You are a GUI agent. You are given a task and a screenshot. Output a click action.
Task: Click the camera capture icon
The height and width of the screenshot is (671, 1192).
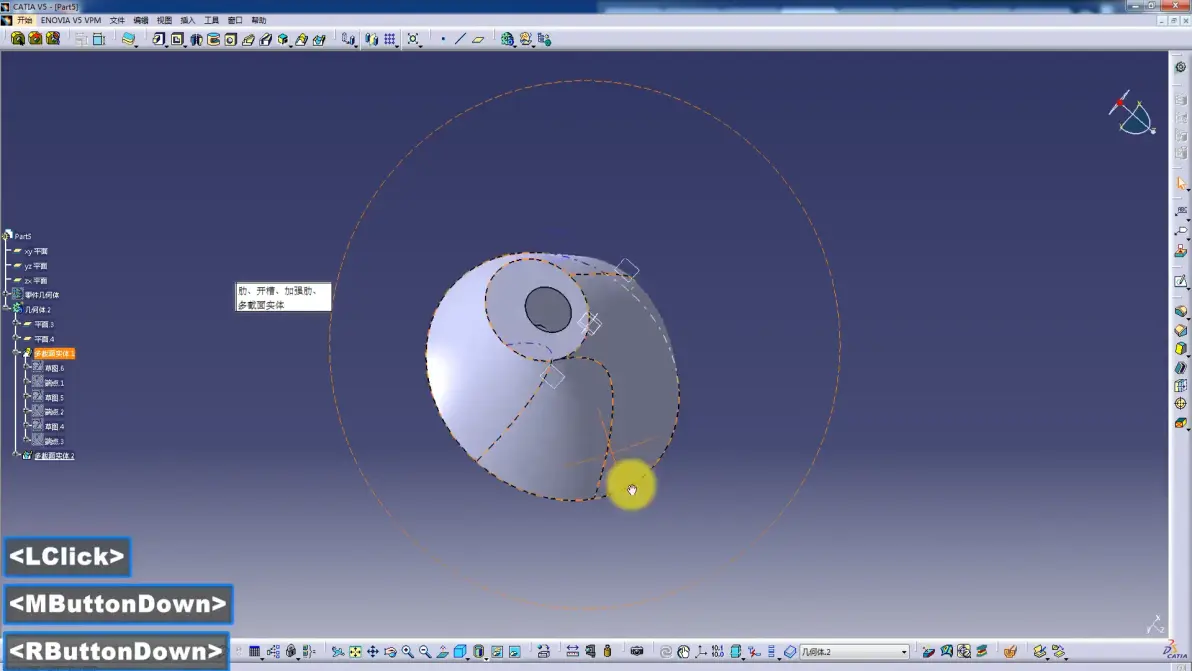tap(637, 652)
